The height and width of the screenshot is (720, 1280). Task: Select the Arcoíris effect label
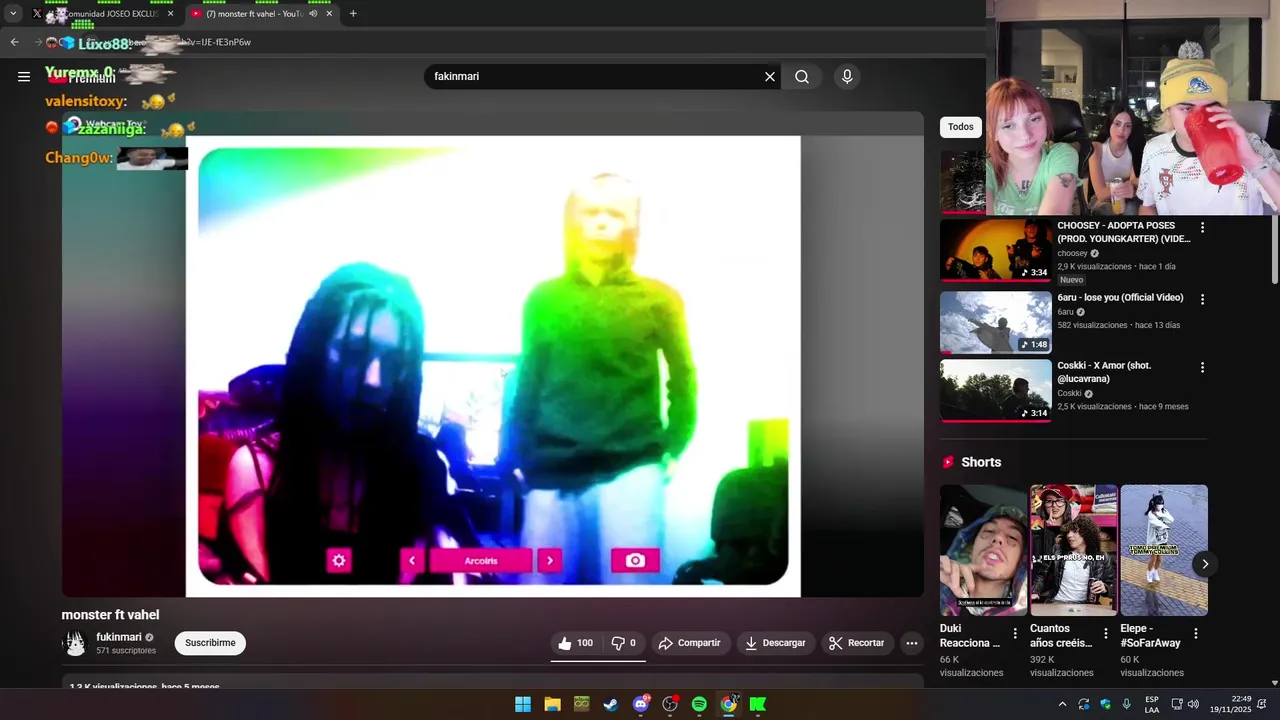pyautogui.click(x=481, y=561)
